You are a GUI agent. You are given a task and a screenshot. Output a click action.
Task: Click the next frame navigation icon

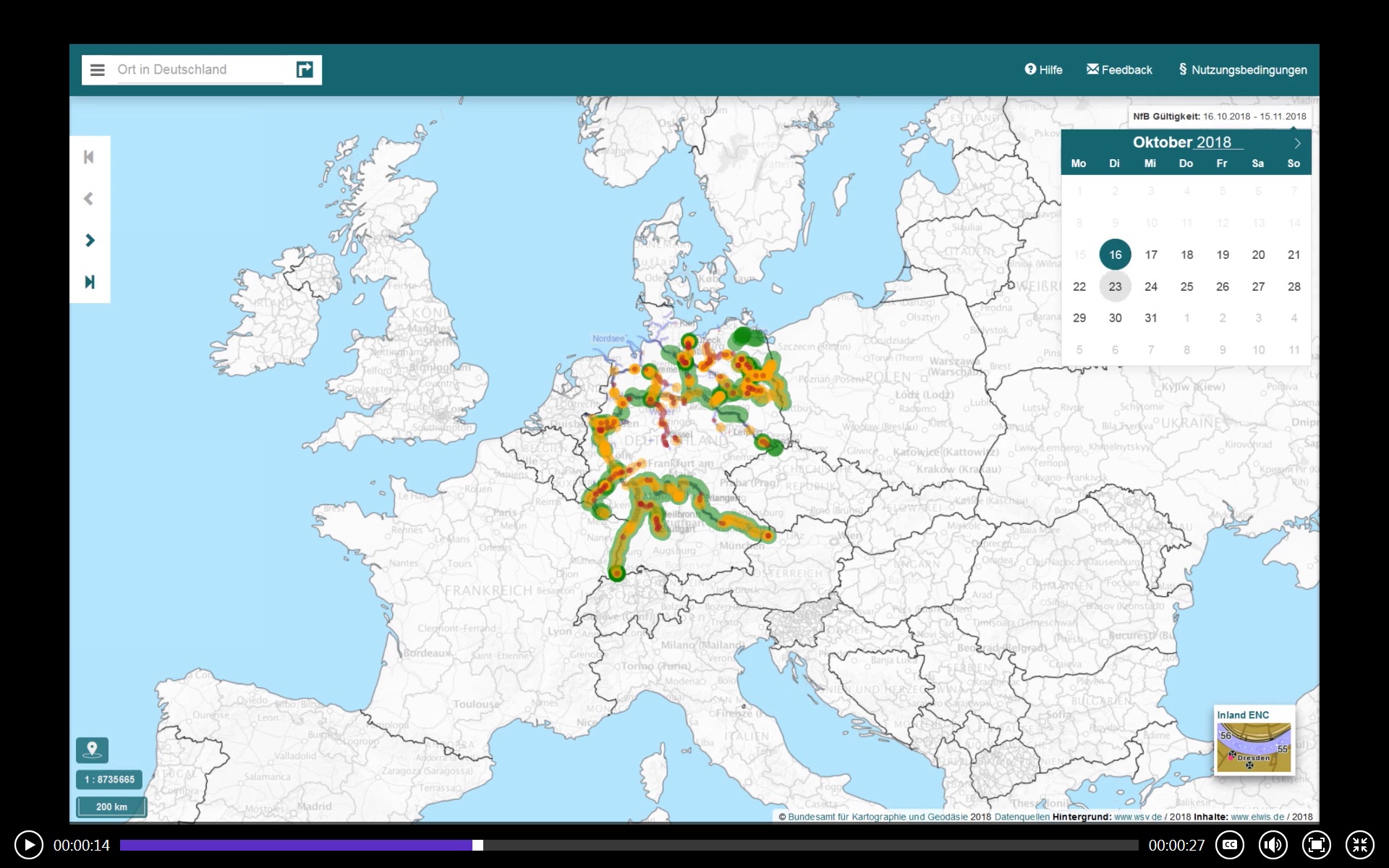pos(89,240)
